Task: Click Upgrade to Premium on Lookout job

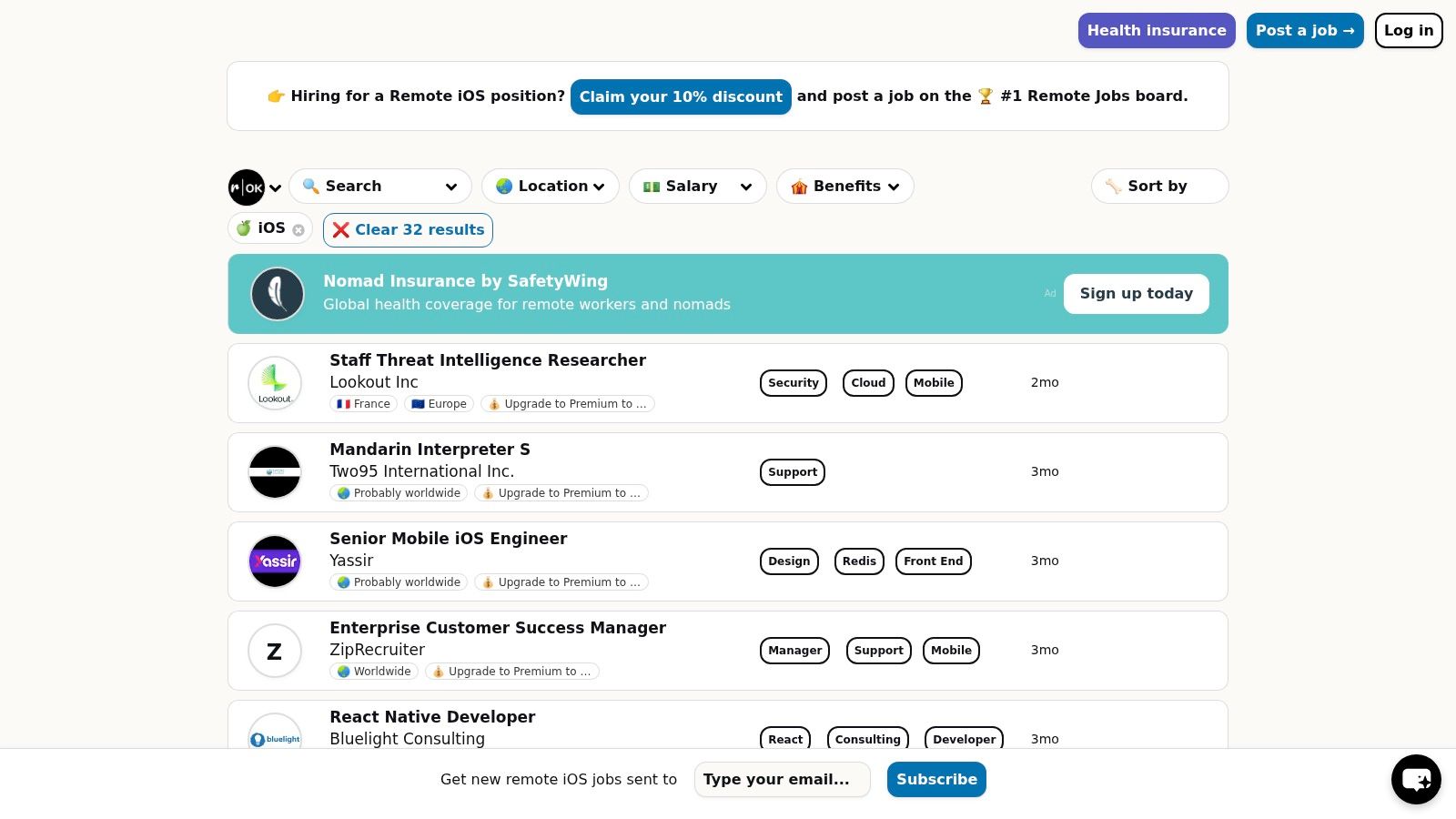Action: [568, 404]
